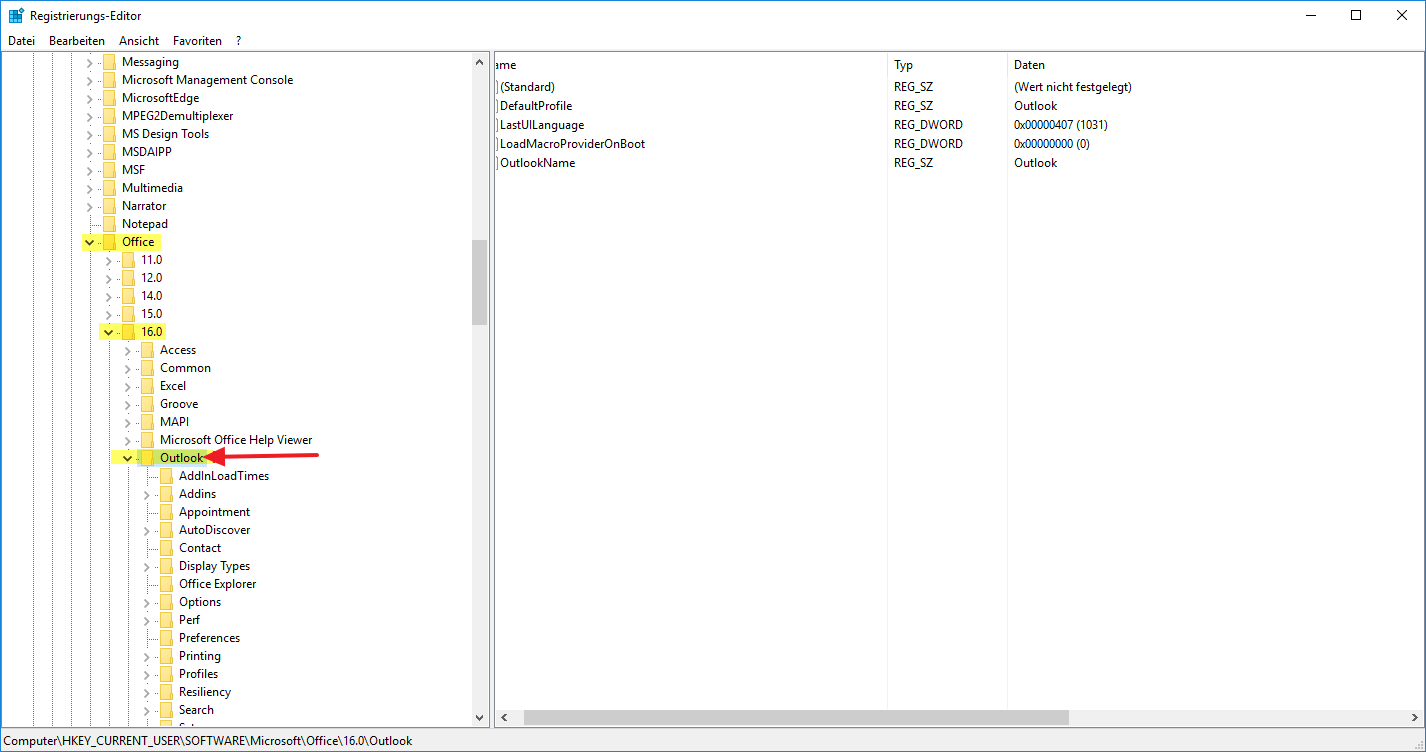Click the Notepad folder icon
1426x752 pixels.
point(109,224)
